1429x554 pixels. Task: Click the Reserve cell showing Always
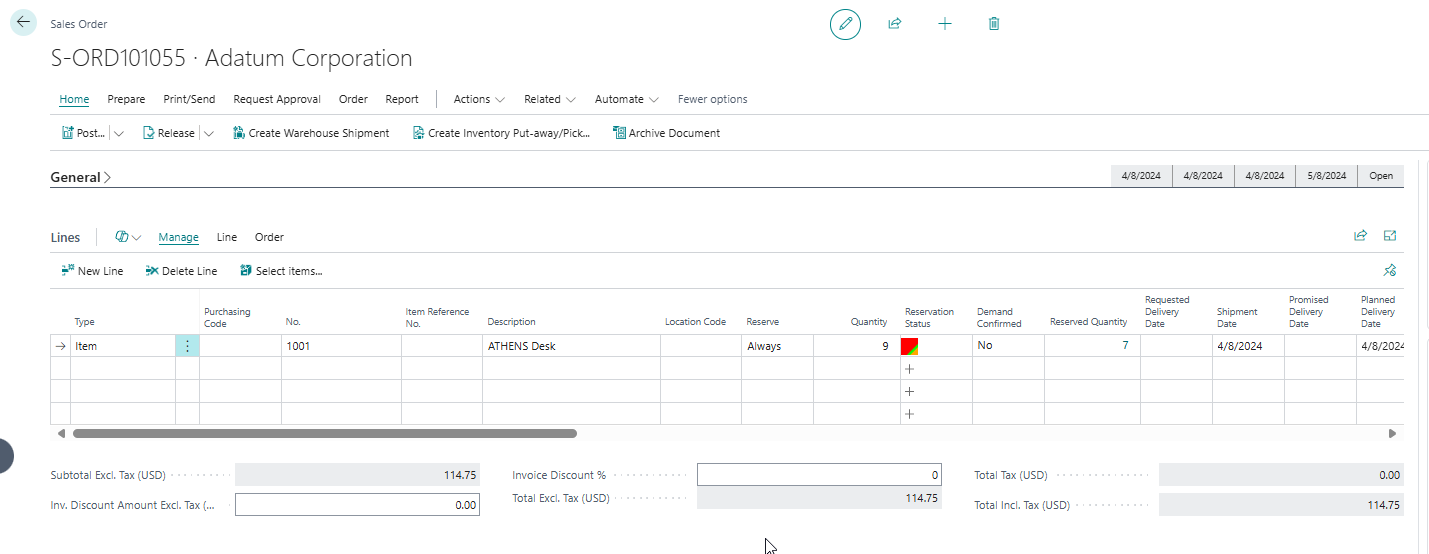[x=777, y=346]
